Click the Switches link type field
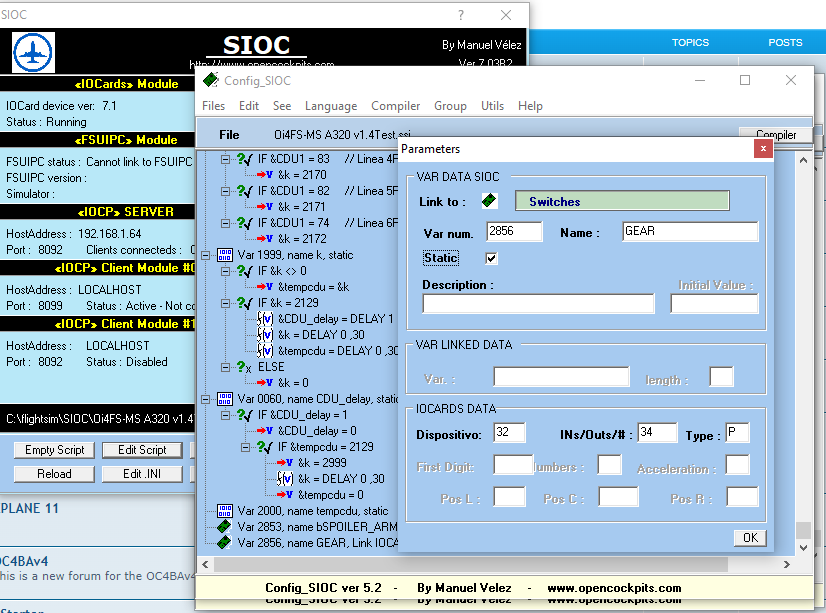Viewport: 826px width, 613px height. pos(621,201)
